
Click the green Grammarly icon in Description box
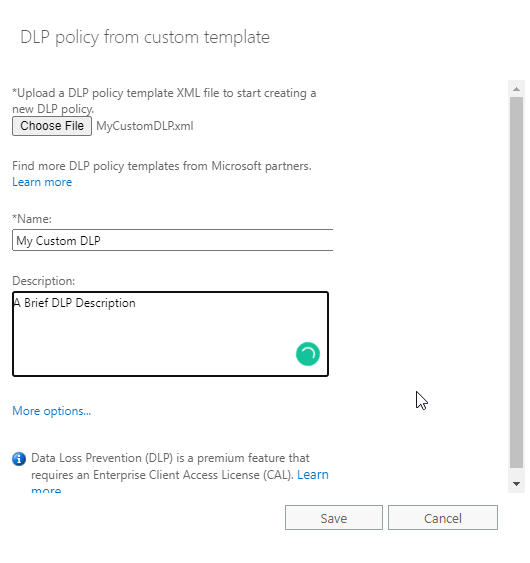[307, 354]
